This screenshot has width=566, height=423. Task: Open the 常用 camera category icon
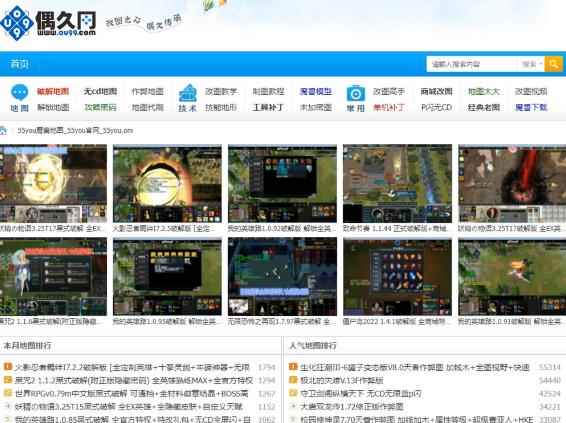[356, 93]
